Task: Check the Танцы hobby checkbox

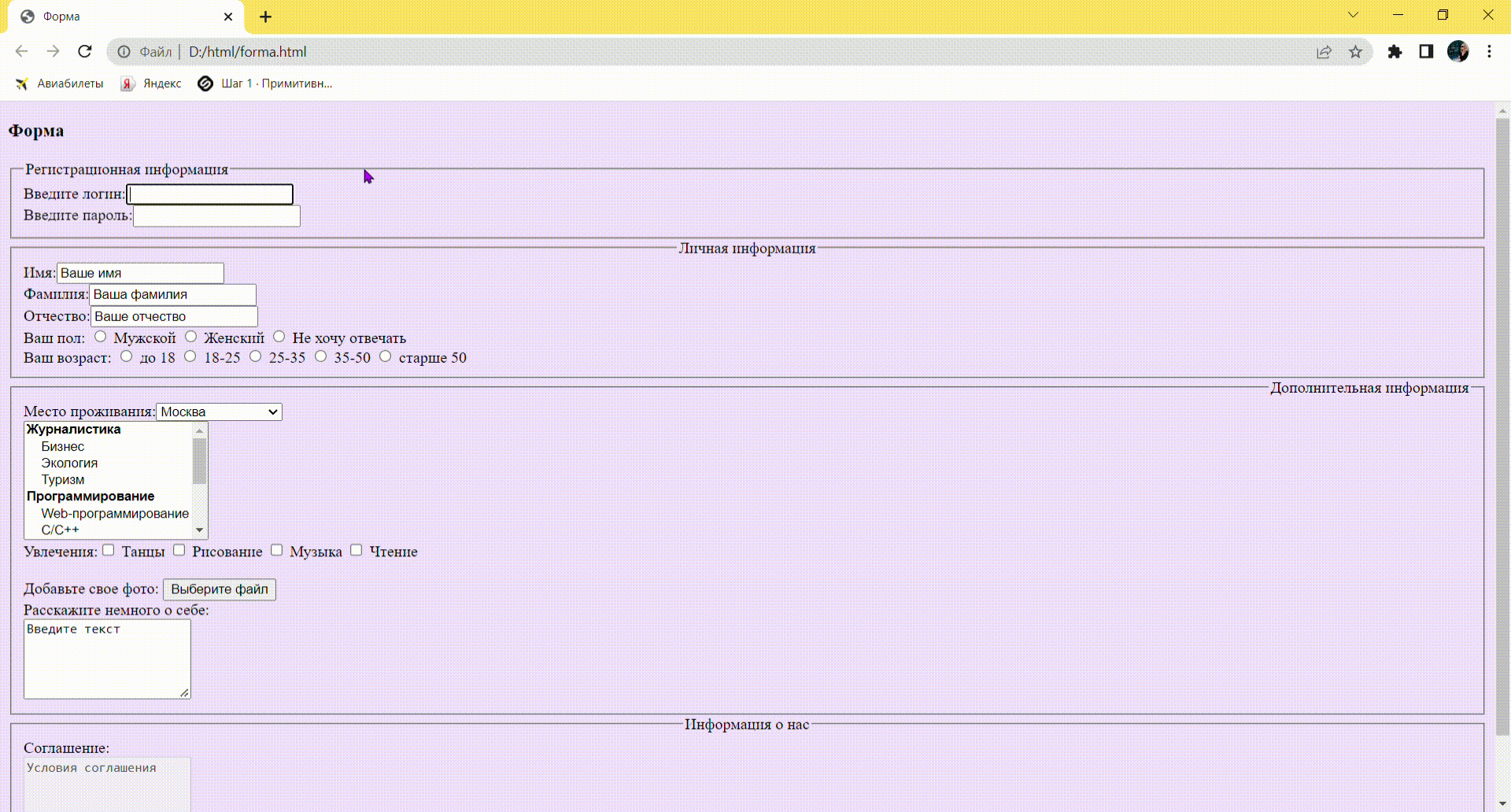Action: tap(109, 550)
